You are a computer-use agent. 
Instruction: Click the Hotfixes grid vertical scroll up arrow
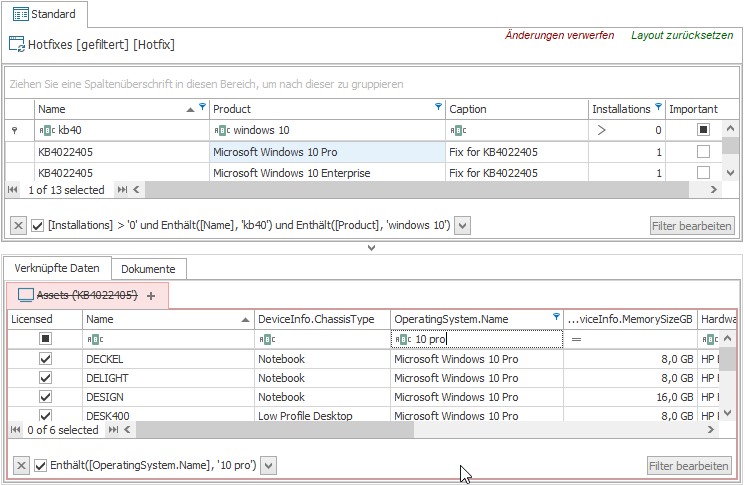tap(730, 128)
